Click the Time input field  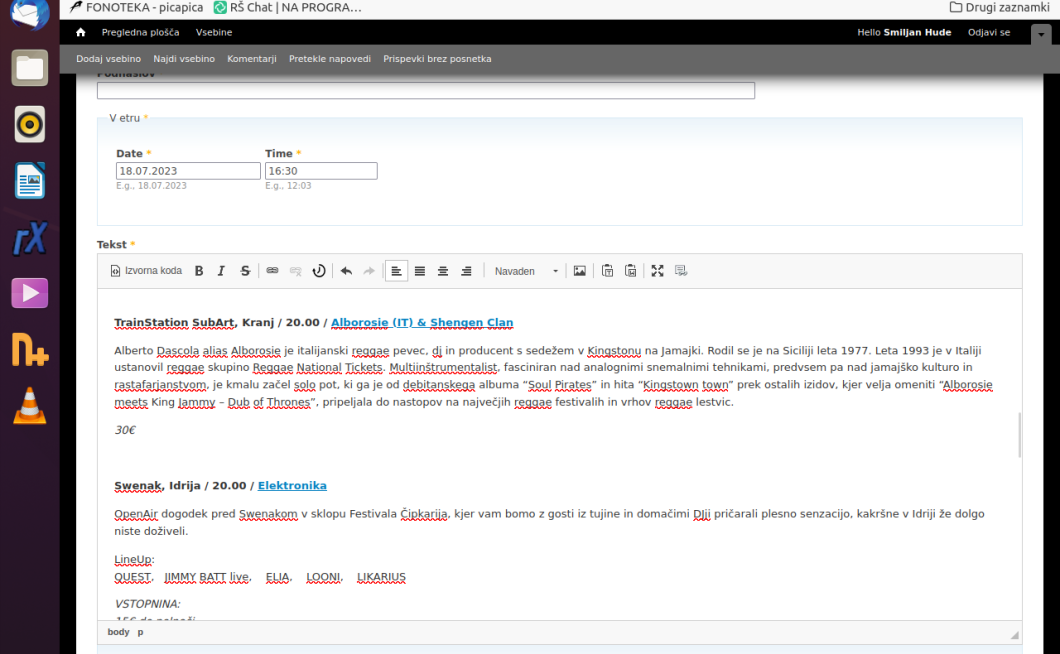click(320, 171)
